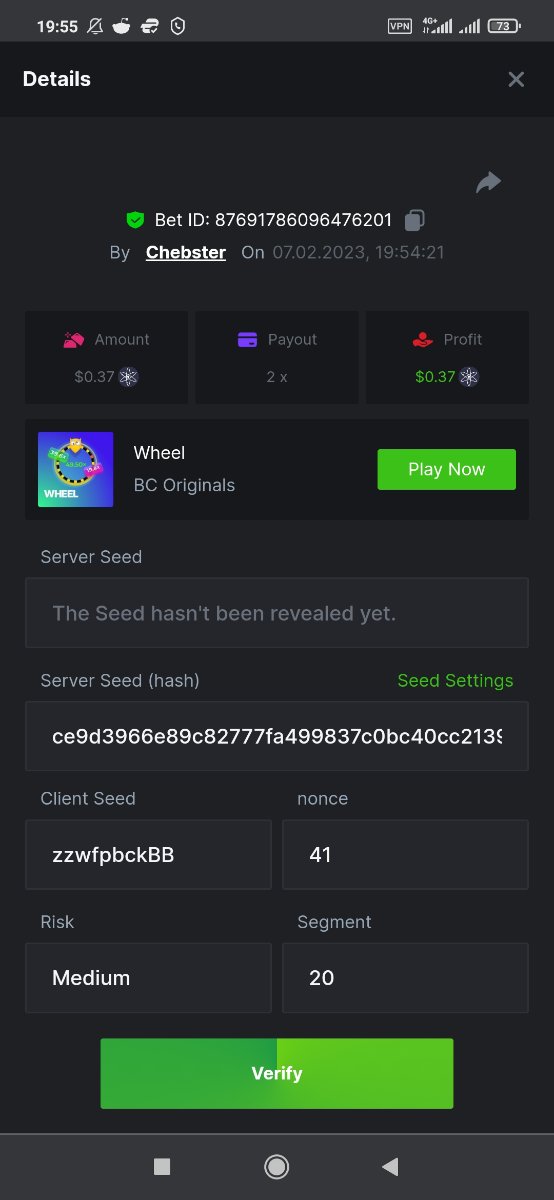554x1200 pixels.
Task: Open the Wheel game thumbnail
Action: click(75, 469)
